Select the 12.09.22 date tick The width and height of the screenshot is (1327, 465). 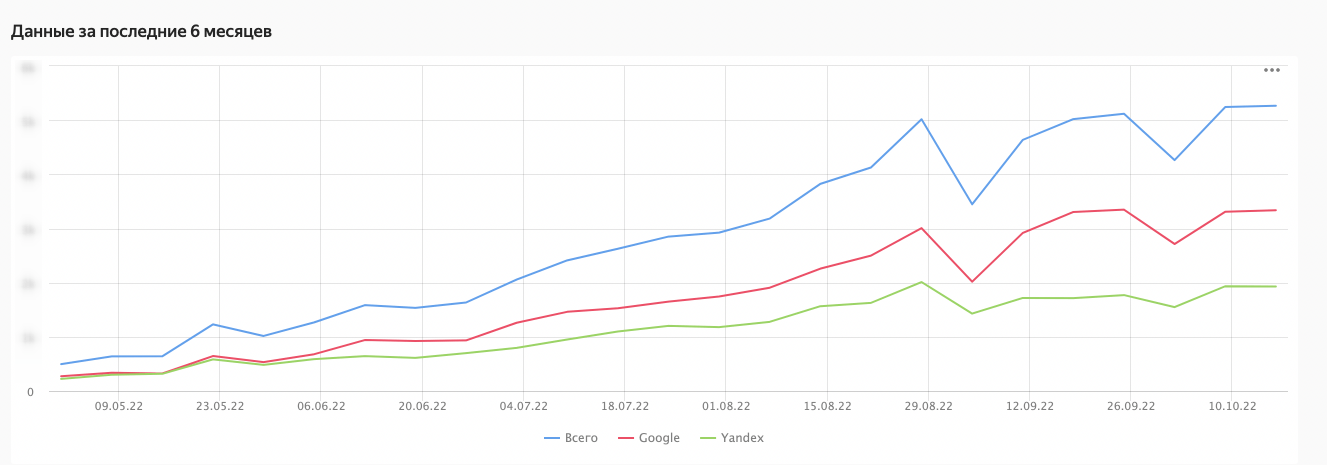[x=1030, y=406]
